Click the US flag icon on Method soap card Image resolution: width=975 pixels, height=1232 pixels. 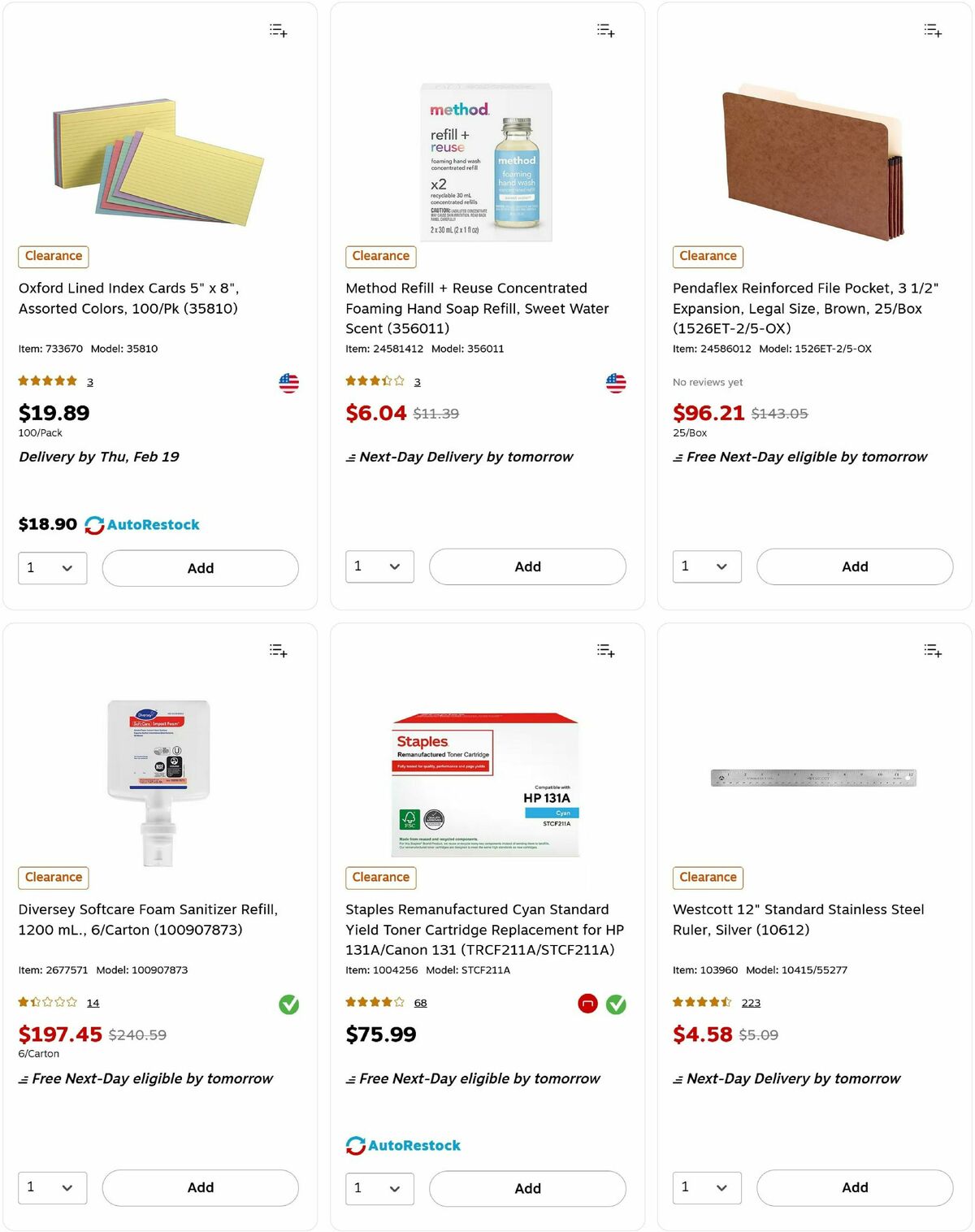point(615,382)
